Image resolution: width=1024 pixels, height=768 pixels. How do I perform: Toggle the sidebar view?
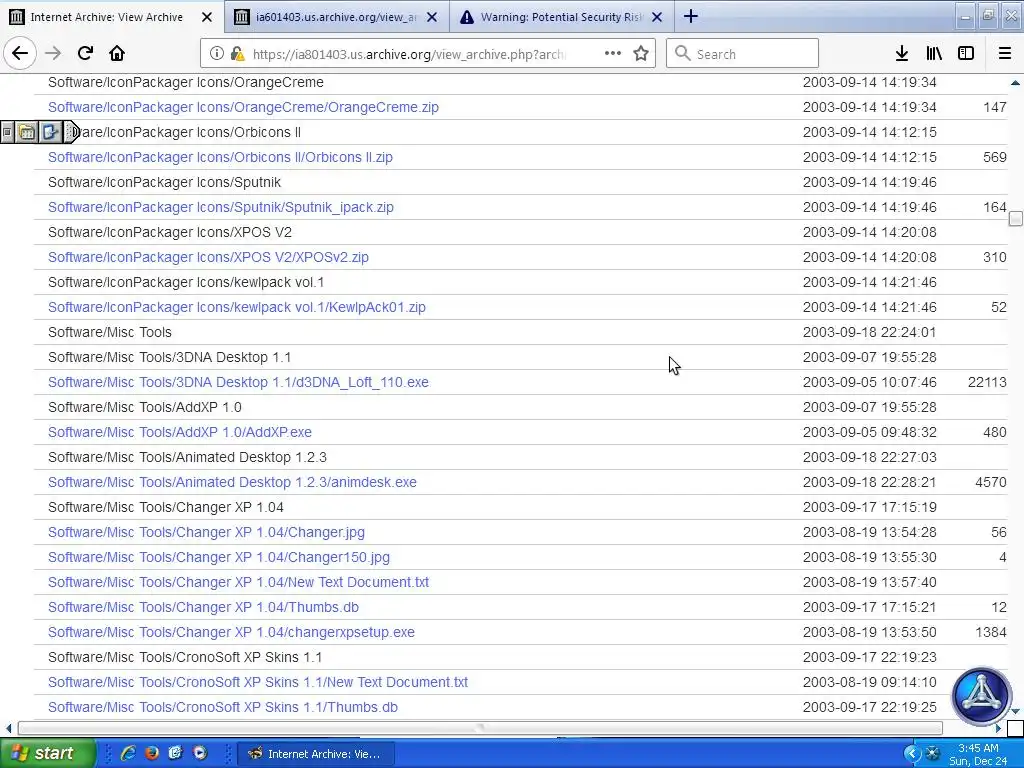tap(966, 54)
